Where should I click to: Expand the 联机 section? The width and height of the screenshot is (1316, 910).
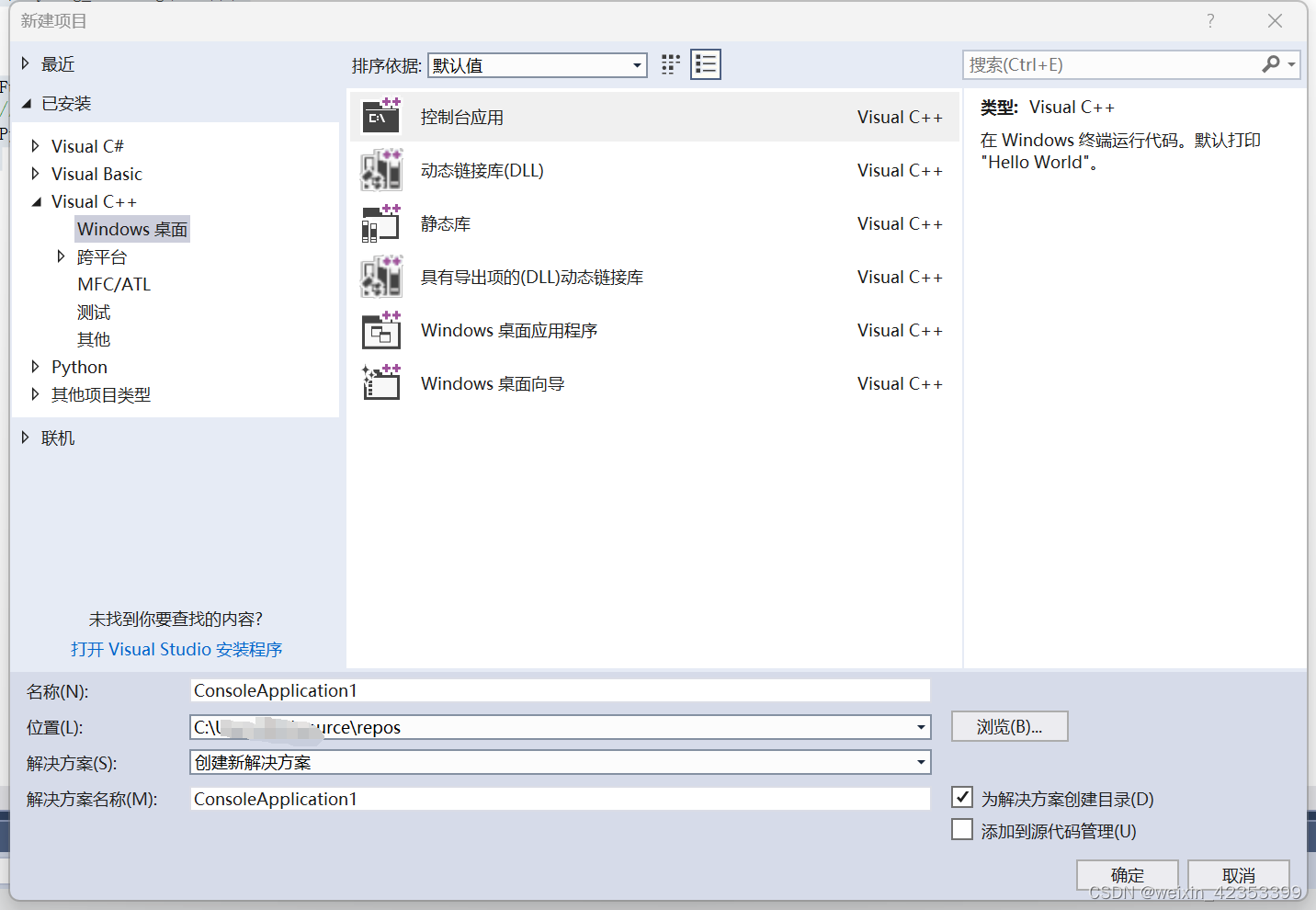(x=26, y=438)
